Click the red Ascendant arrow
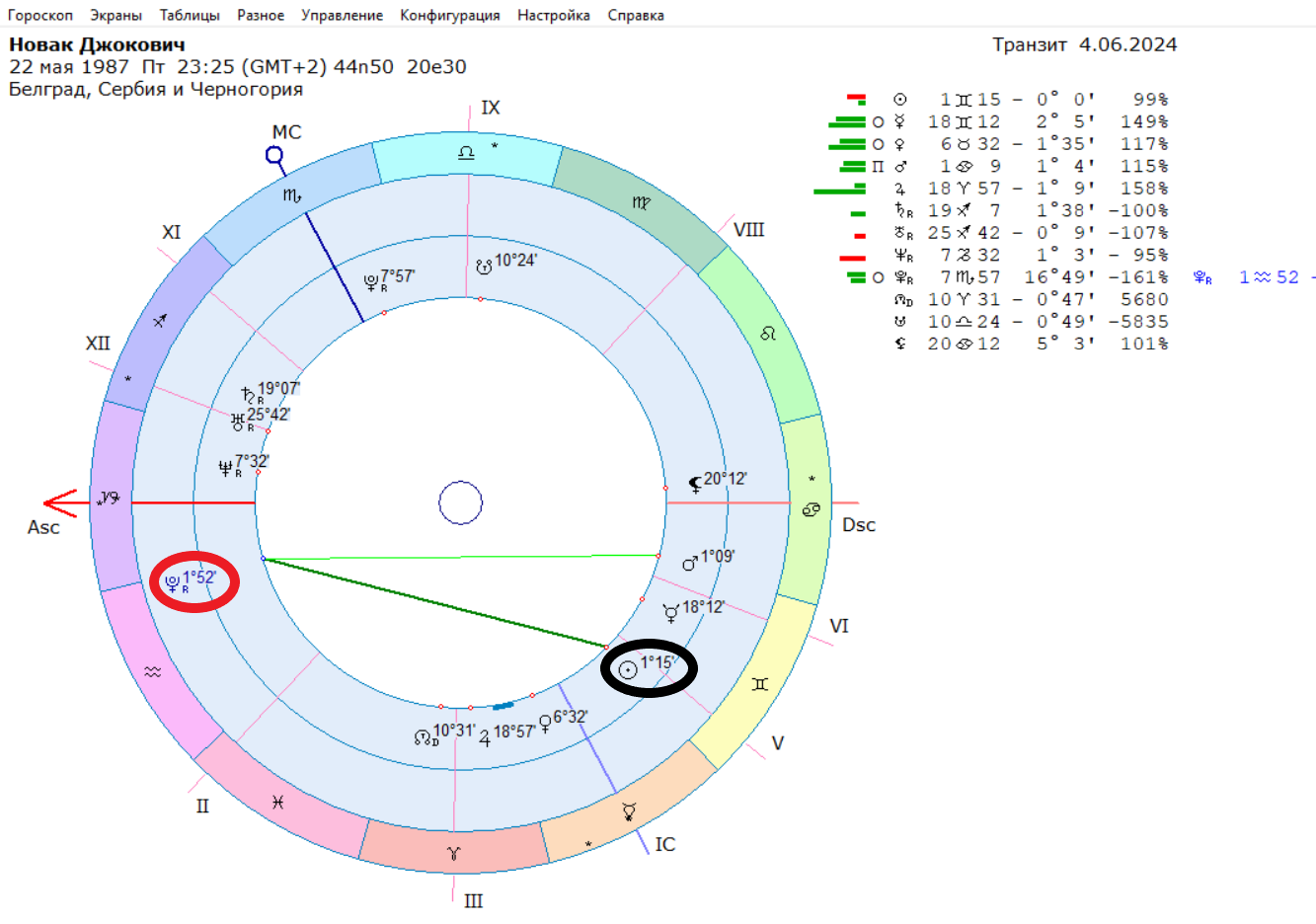Screen dimensions: 1316x924 61,503
